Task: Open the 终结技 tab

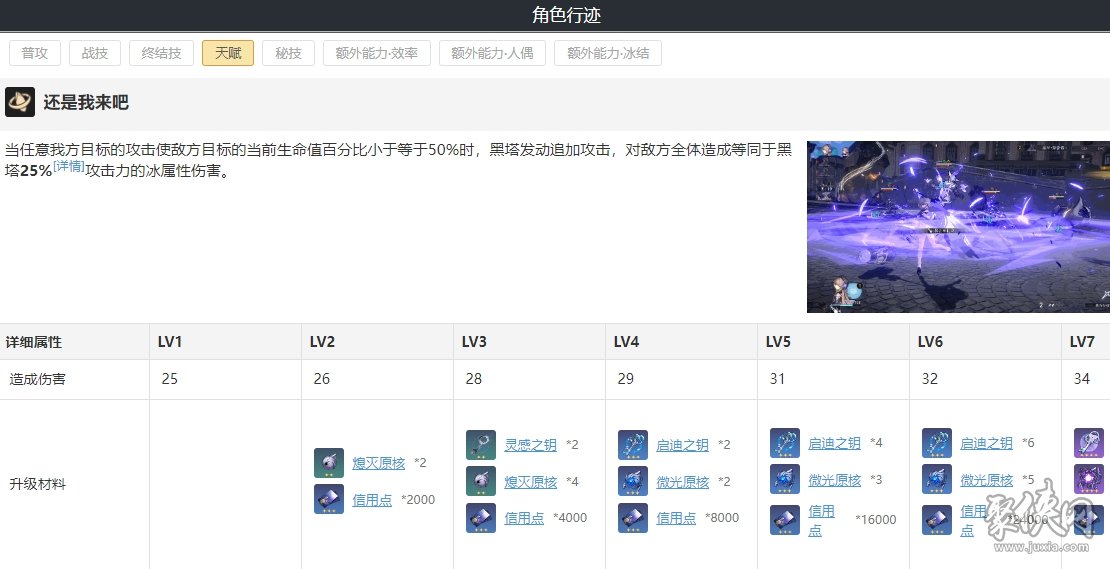Action: 161,53
